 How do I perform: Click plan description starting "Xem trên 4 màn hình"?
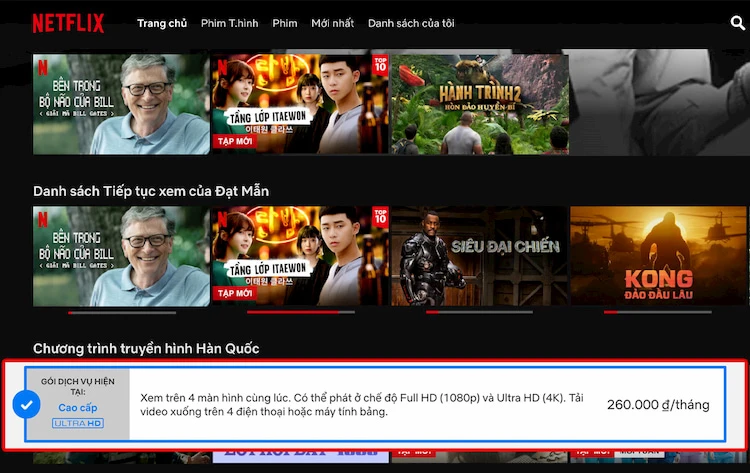pyautogui.click(x=362, y=405)
